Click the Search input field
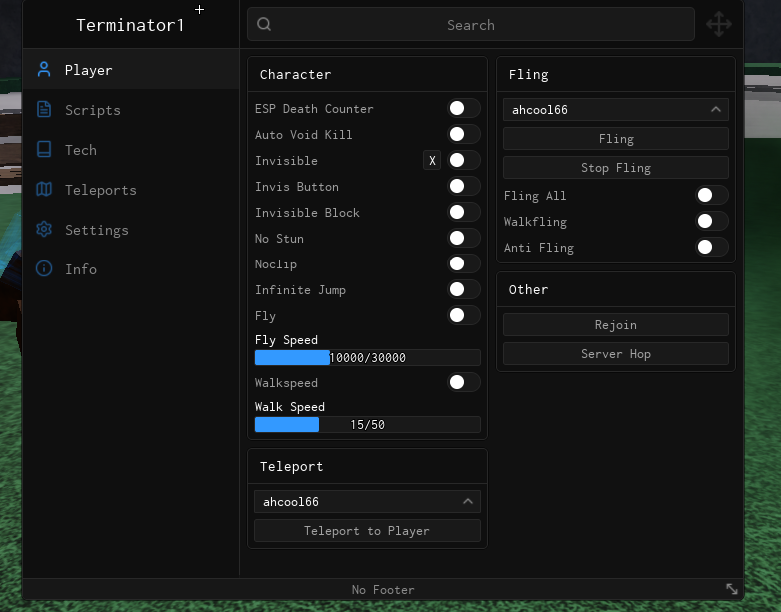This screenshot has width=781, height=612. coord(471,24)
